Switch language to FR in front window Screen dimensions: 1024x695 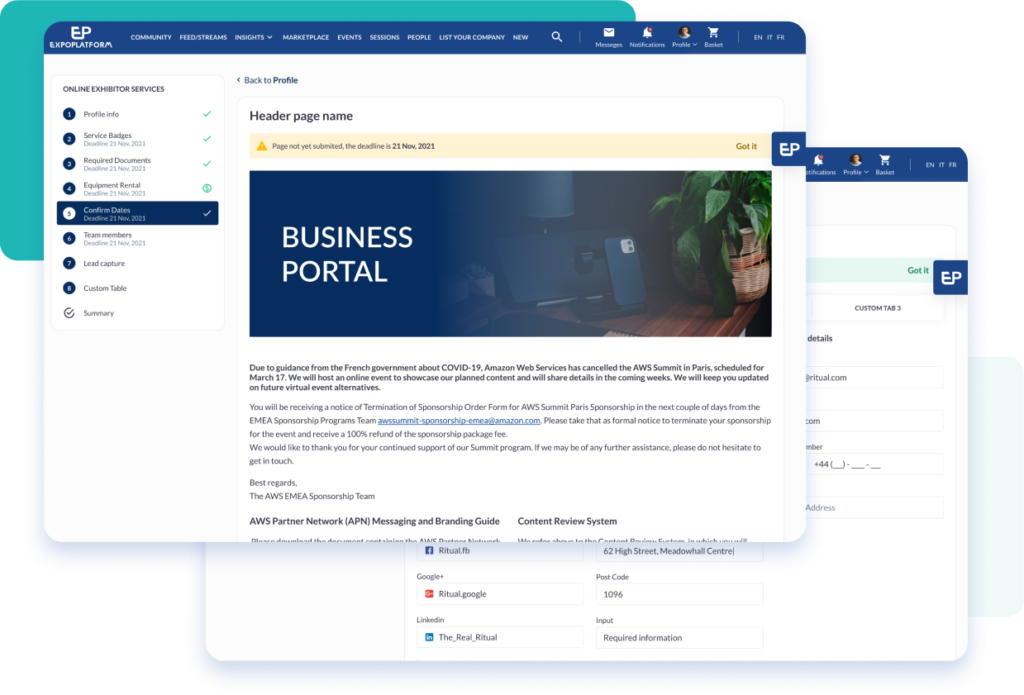tap(780, 37)
